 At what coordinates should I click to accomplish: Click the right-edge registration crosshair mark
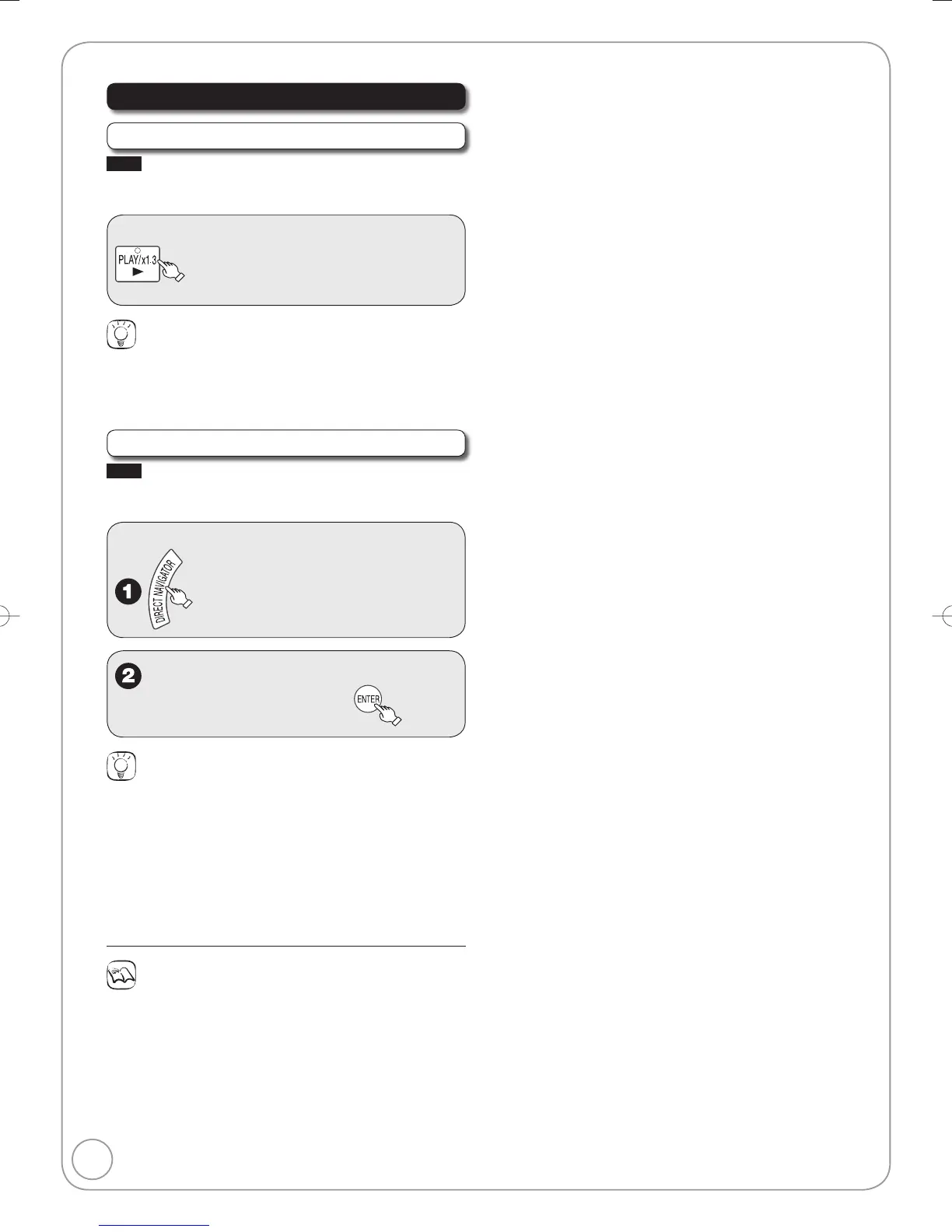(943, 615)
